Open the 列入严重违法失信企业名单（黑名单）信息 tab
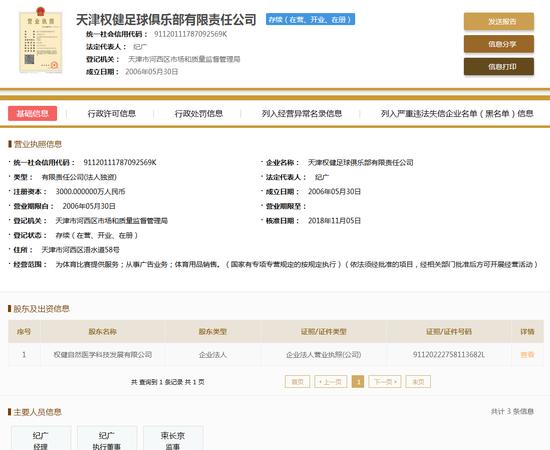Viewport: 550px width, 450px height. click(x=457, y=113)
